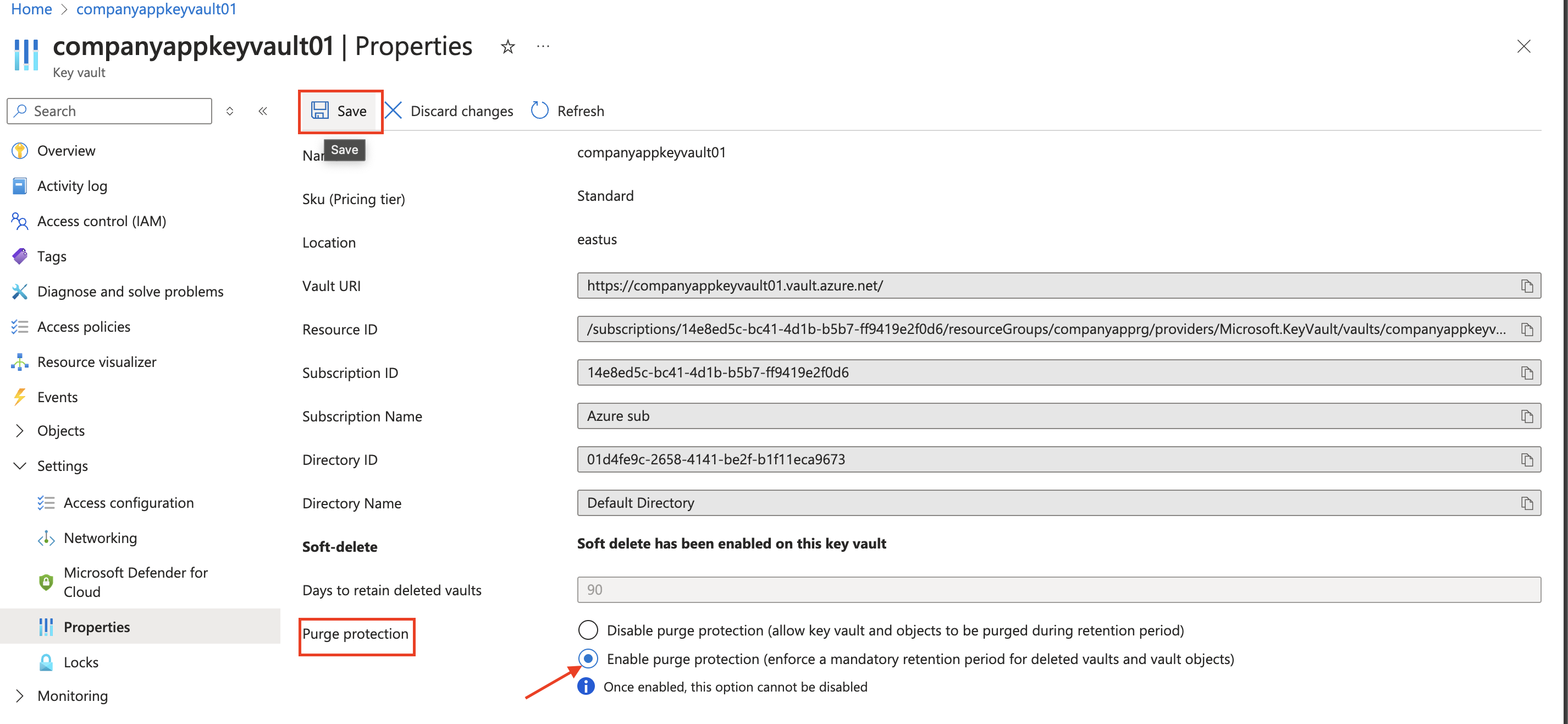This screenshot has width=1568, height=724.
Task: Click the Directory Name field 'Default Directory'
Action: click(x=1058, y=503)
